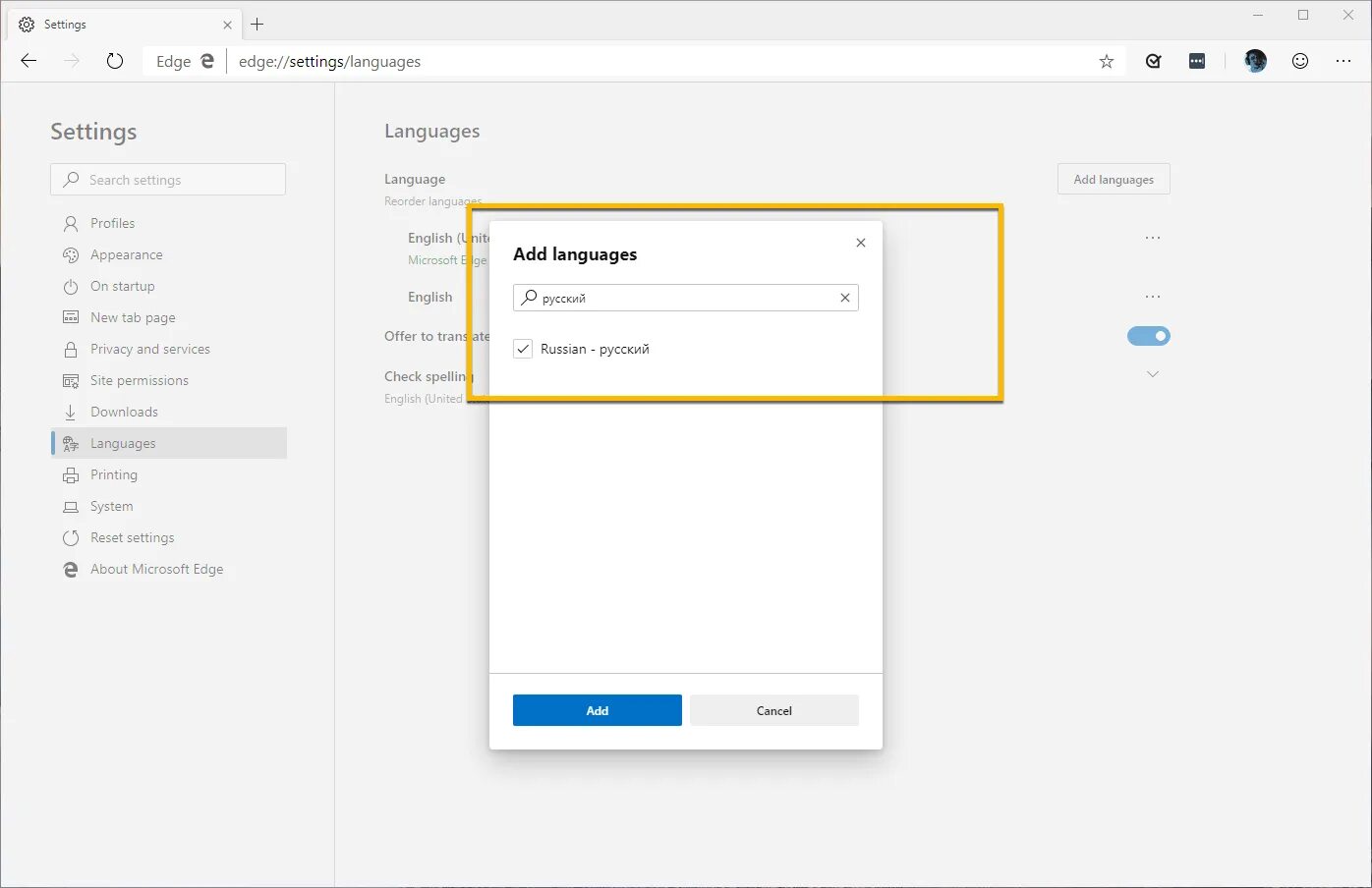The image size is (1372, 888).
Task: Toggle Offer to translate pages switch
Action: click(x=1148, y=335)
